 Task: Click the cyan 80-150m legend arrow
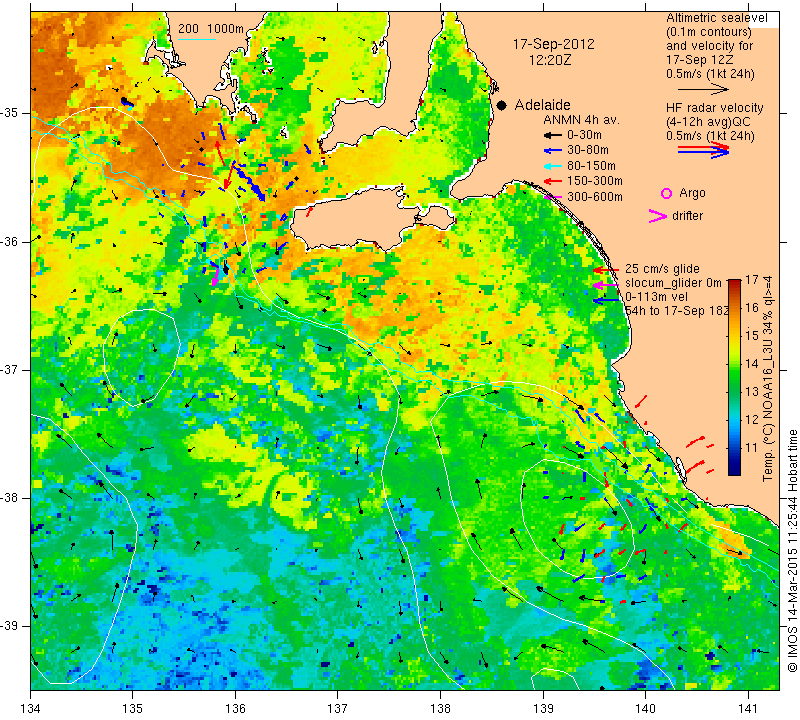pyautogui.click(x=553, y=166)
